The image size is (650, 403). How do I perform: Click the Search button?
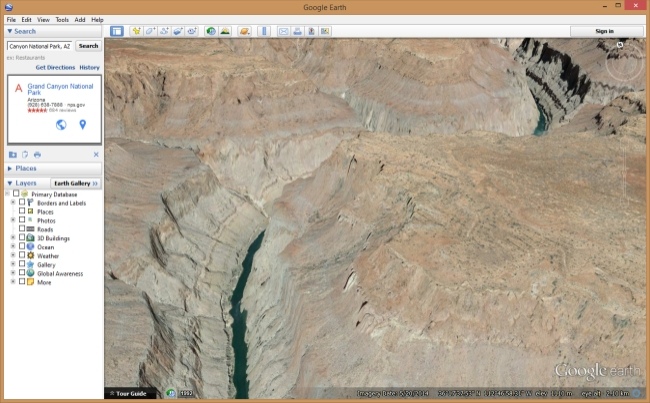pos(88,46)
